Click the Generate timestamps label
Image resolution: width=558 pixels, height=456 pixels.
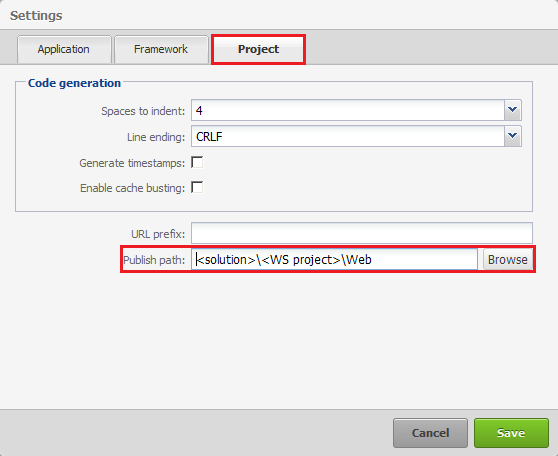tap(132, 163)
